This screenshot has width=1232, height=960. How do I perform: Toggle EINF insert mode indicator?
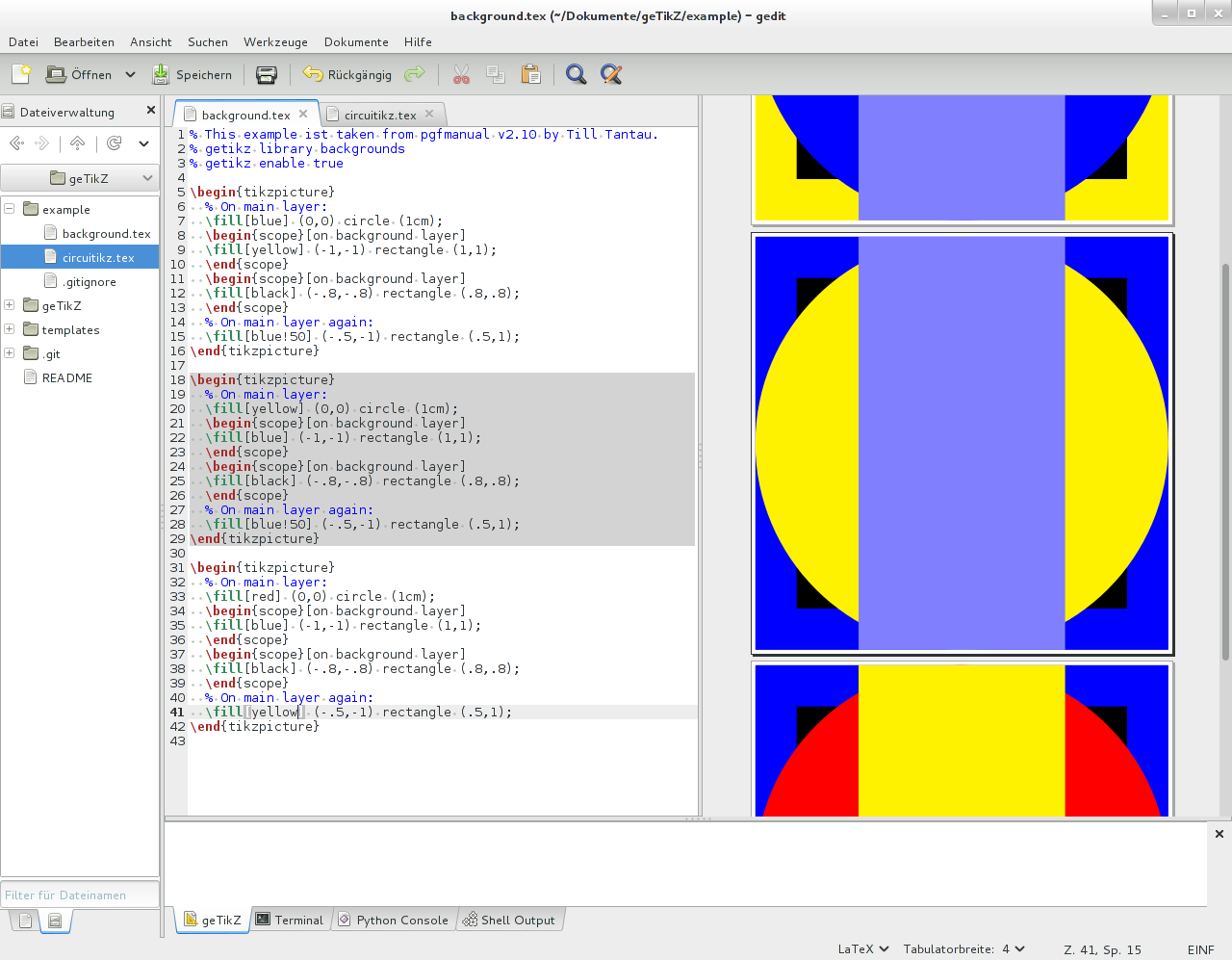pos(1200,948)
